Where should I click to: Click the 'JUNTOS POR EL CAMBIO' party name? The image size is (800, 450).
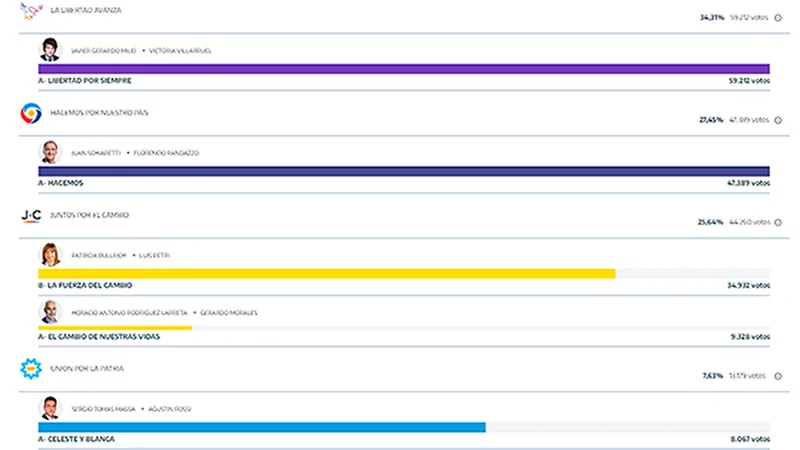89,215
